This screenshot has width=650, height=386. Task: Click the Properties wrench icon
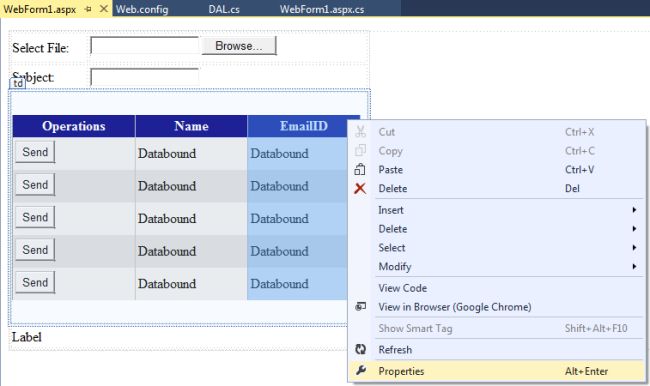pos(360,370)
